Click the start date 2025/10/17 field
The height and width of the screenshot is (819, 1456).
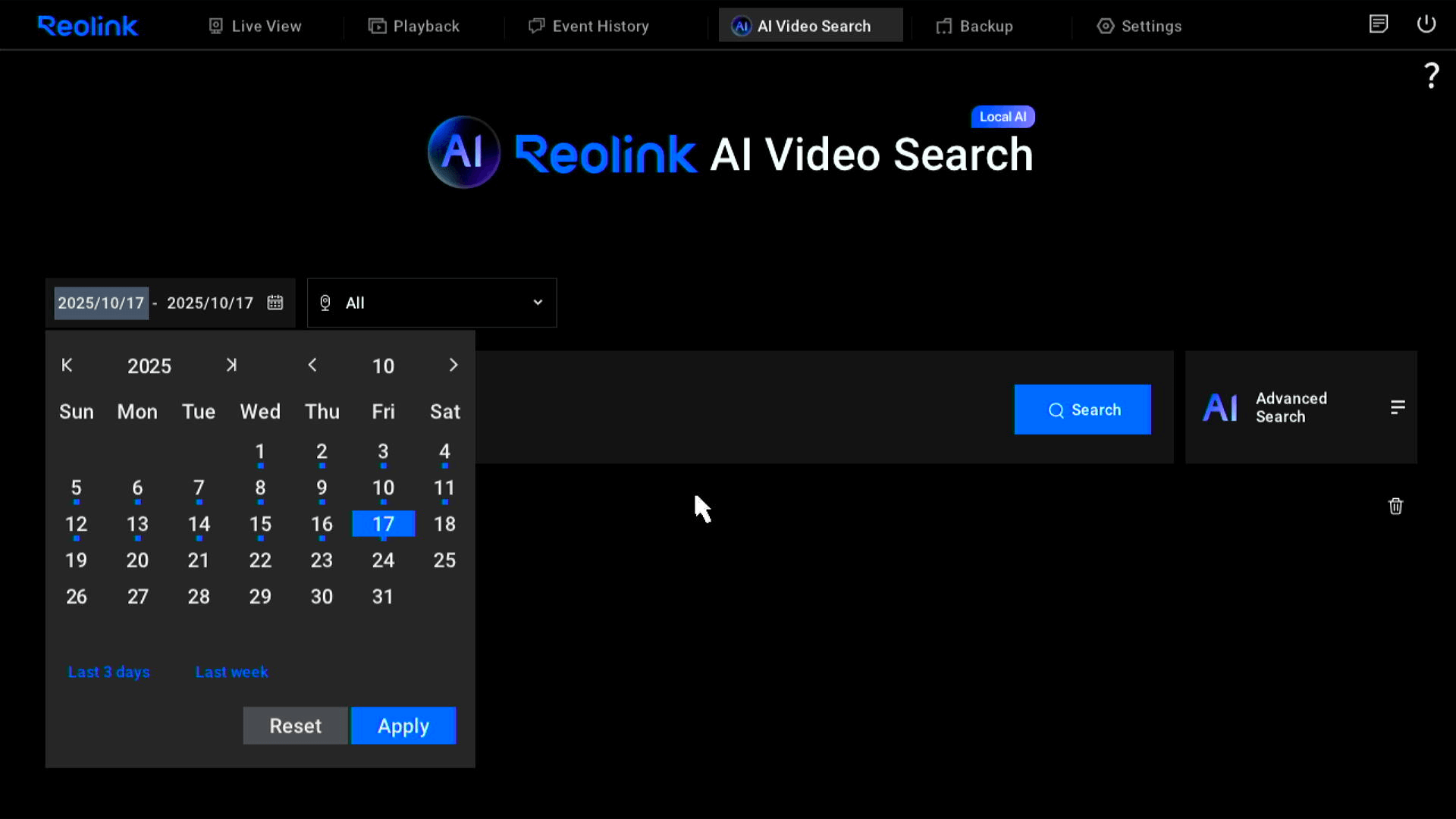point(101,303)
